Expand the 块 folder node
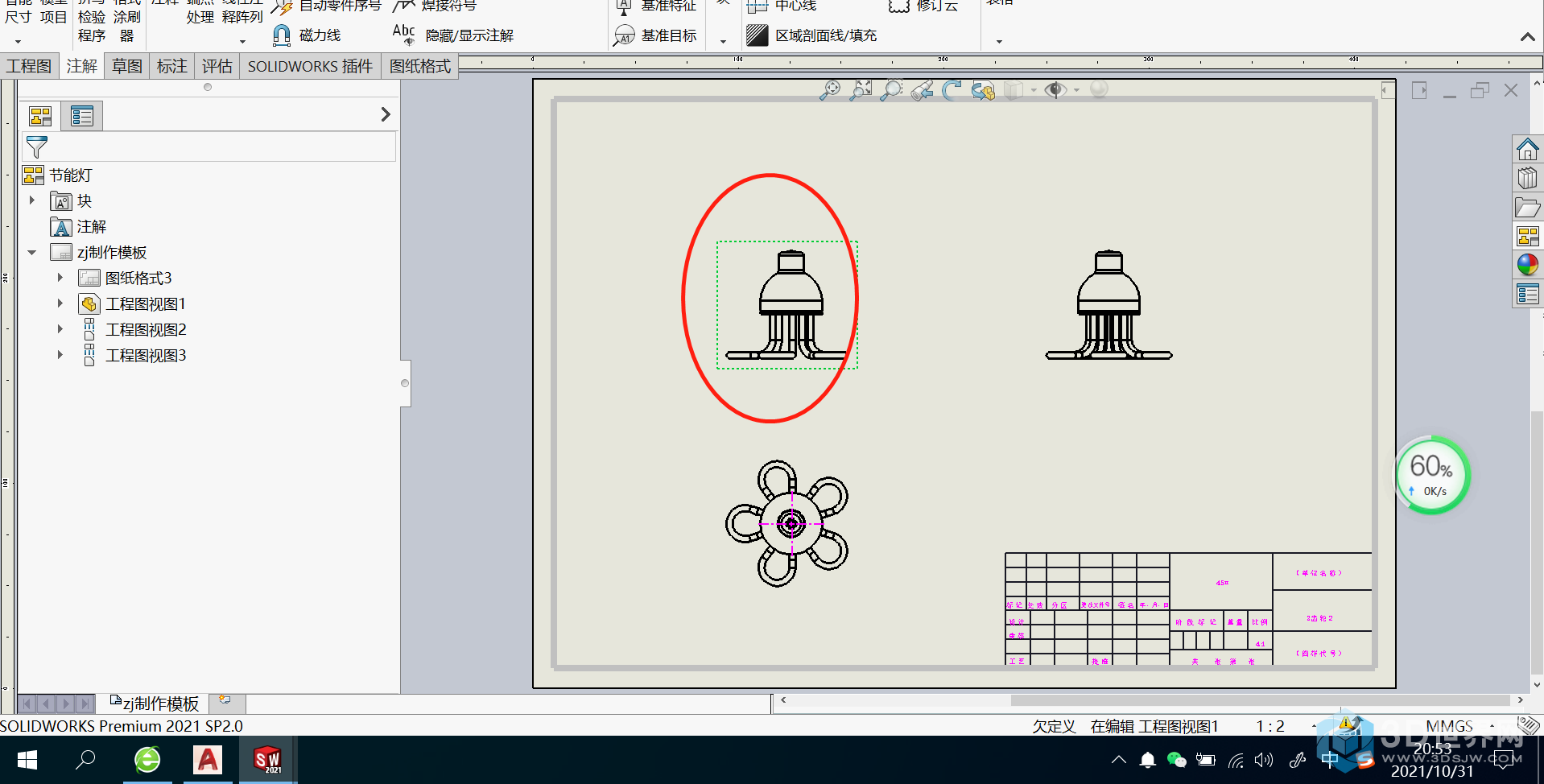This screenshot has height=784, width=1544. (x=32, y=200)
